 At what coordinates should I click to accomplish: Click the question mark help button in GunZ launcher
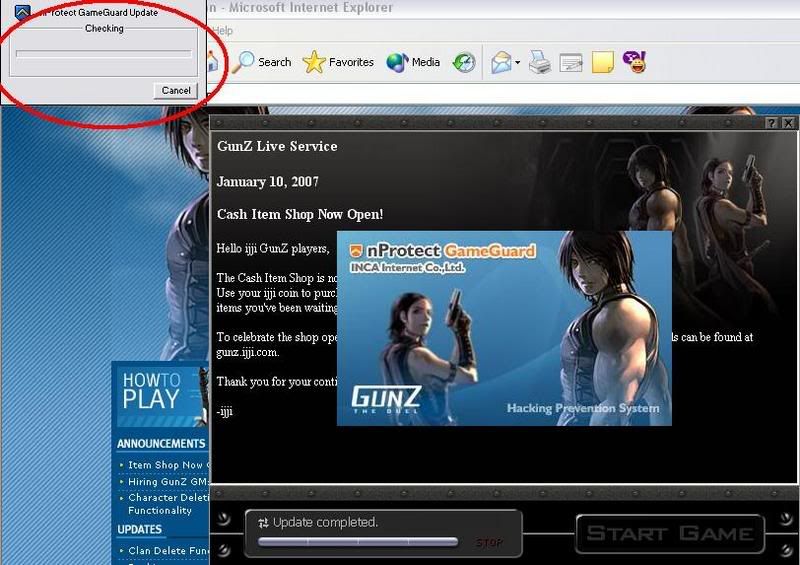(772, 123)
